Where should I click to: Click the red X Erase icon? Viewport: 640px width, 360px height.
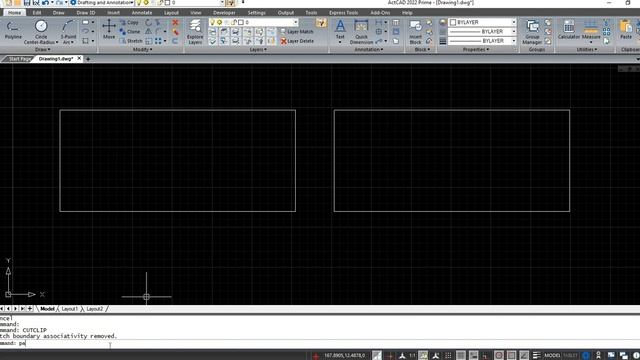176,22
